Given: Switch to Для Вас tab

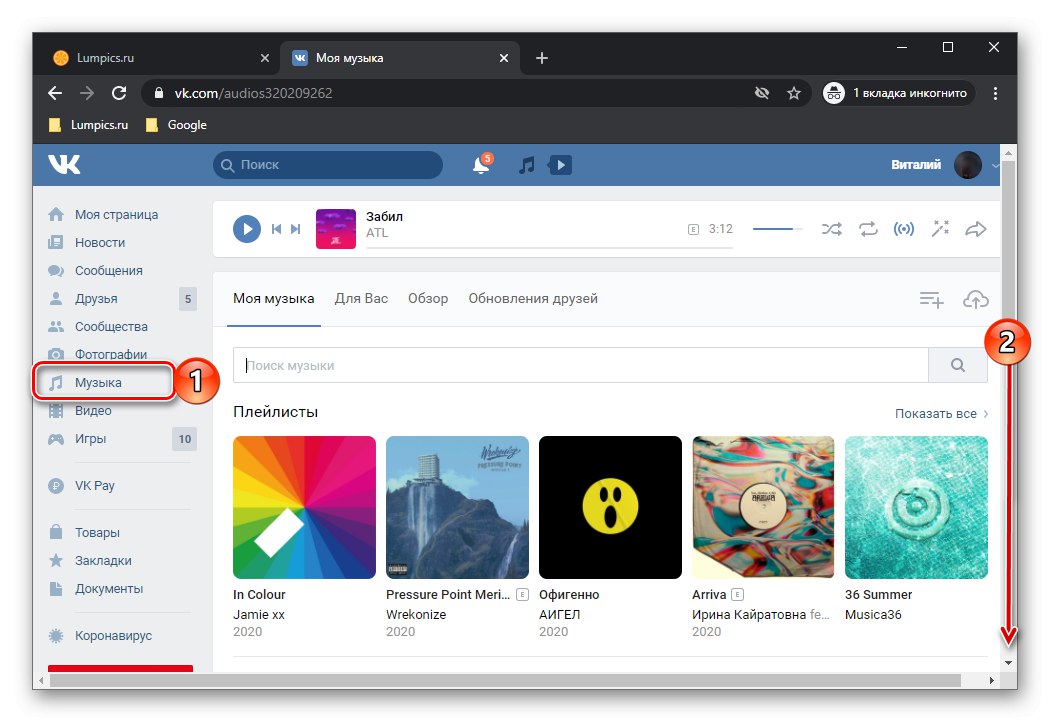Looking at the screenshot, I should 362,299.
